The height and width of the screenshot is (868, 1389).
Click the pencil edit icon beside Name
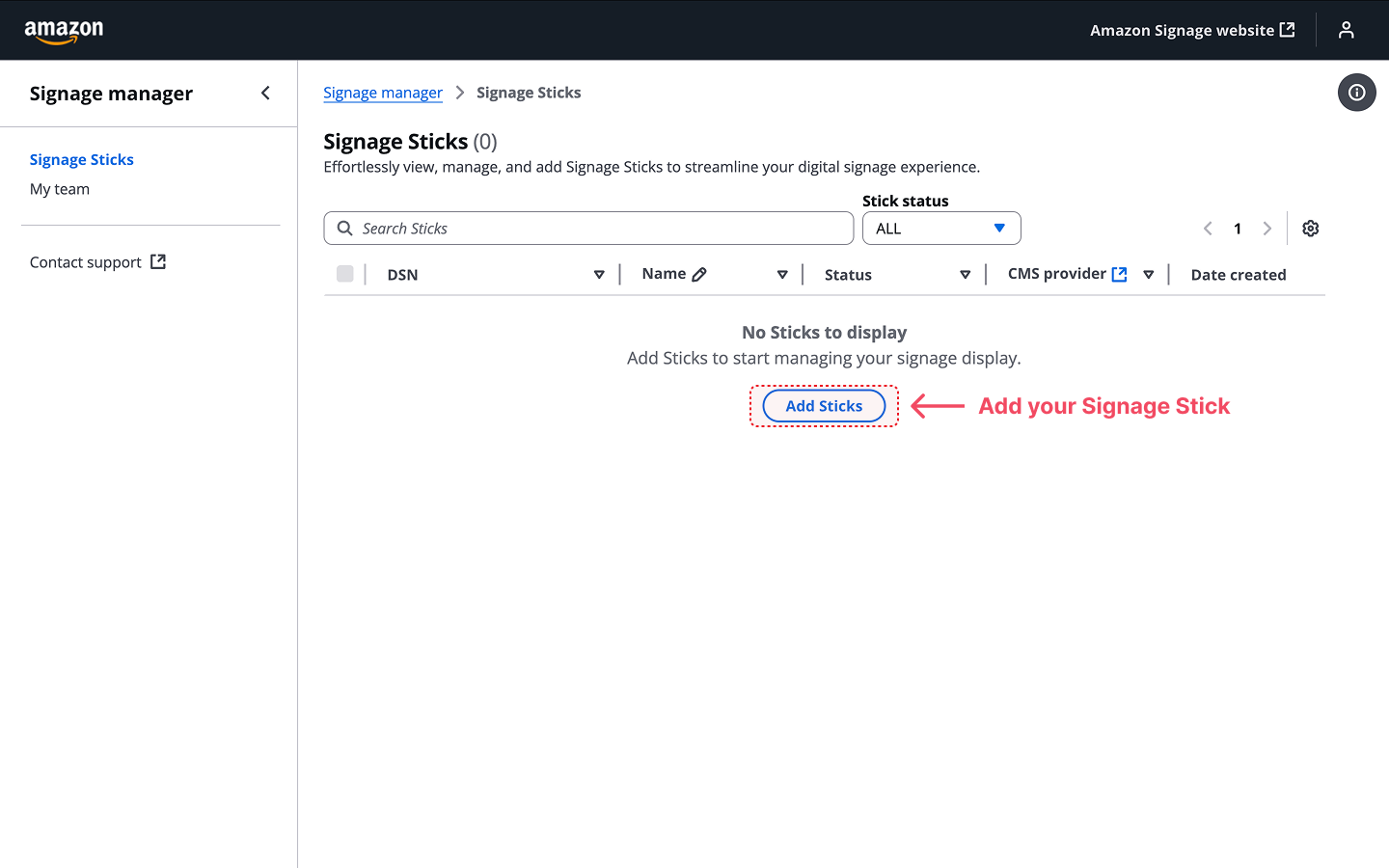click(699, 275)
